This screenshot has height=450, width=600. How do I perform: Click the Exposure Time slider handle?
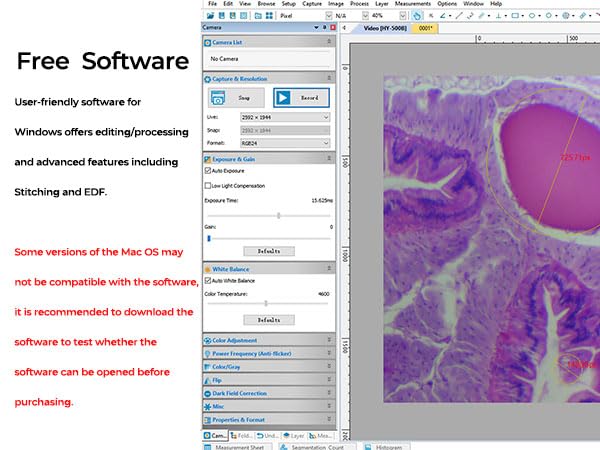[x=278, y=215]
